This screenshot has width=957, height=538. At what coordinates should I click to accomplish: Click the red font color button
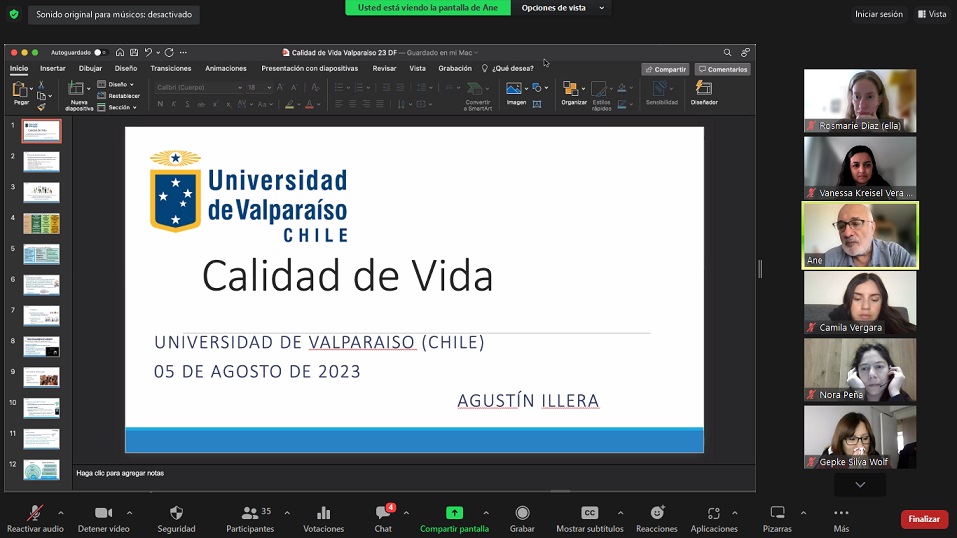(x=309, y=104)
